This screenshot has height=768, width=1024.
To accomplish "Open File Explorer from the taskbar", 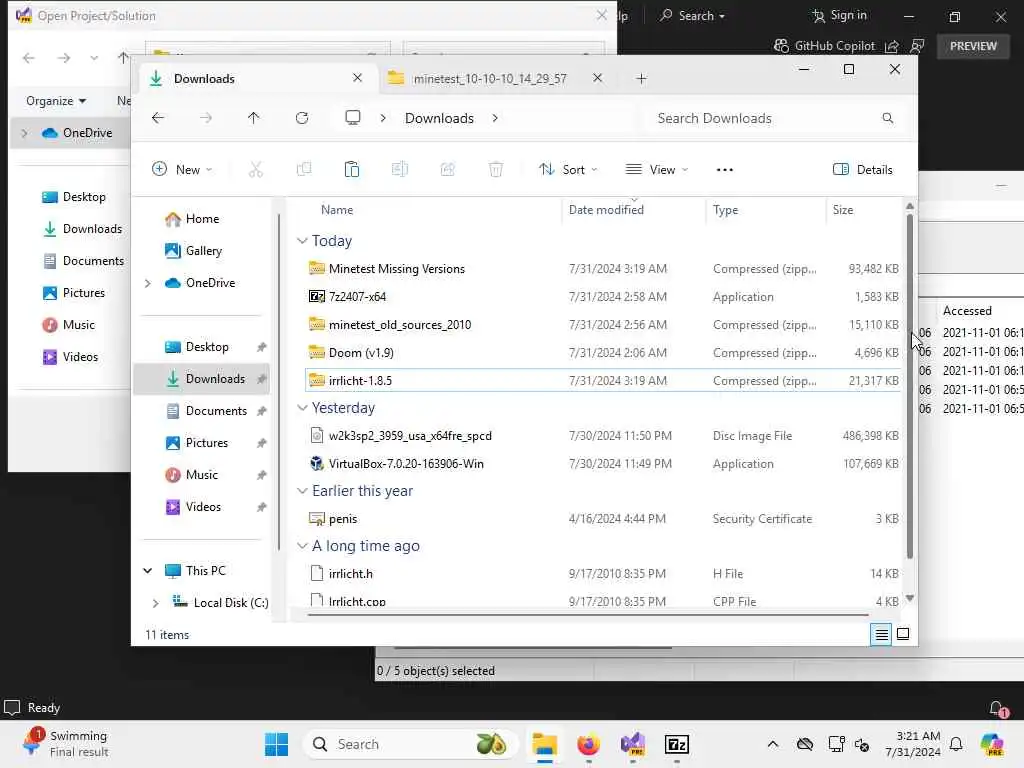I will pos(544,744).
